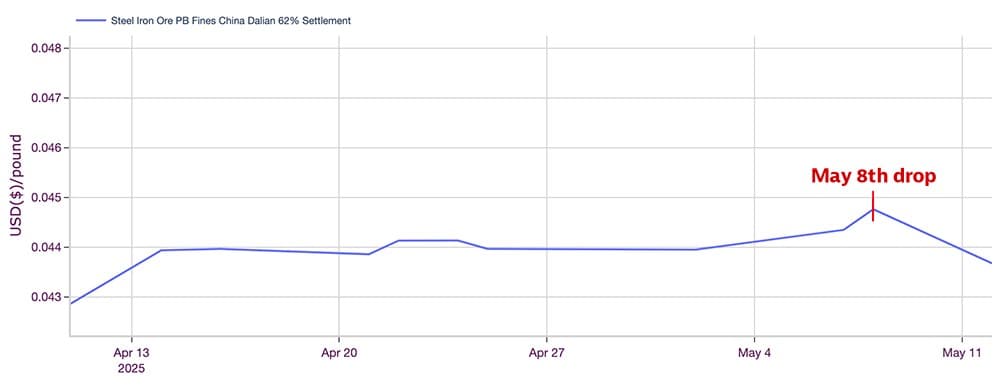Click the price line's May 8 peak

873,209
